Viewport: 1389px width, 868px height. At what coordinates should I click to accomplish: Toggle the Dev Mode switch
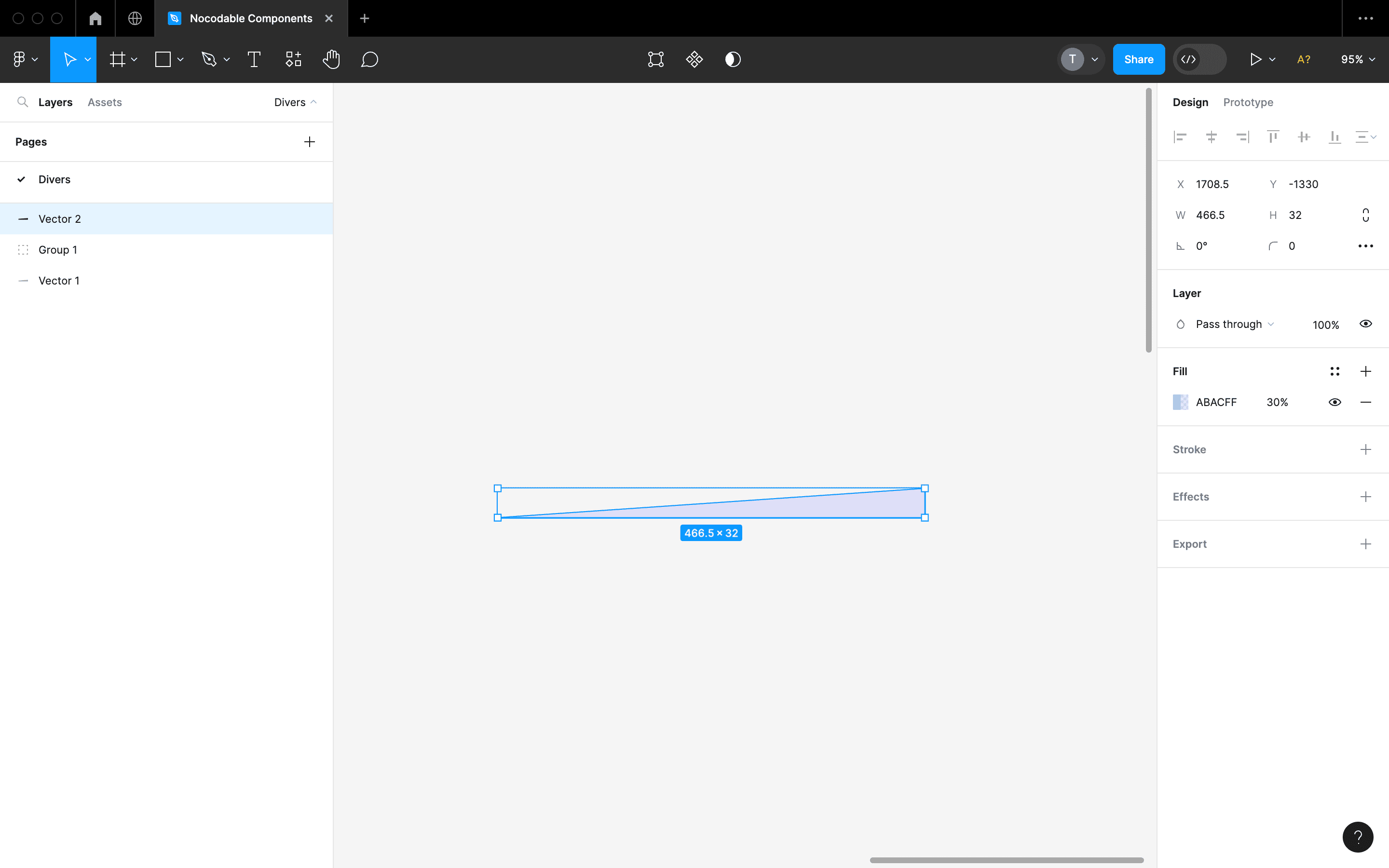(1199, 59)
